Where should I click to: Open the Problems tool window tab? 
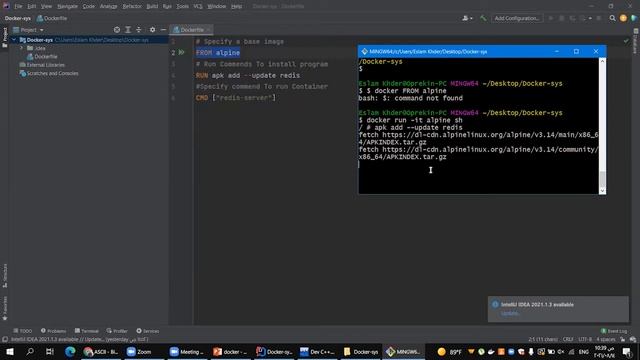53,331
